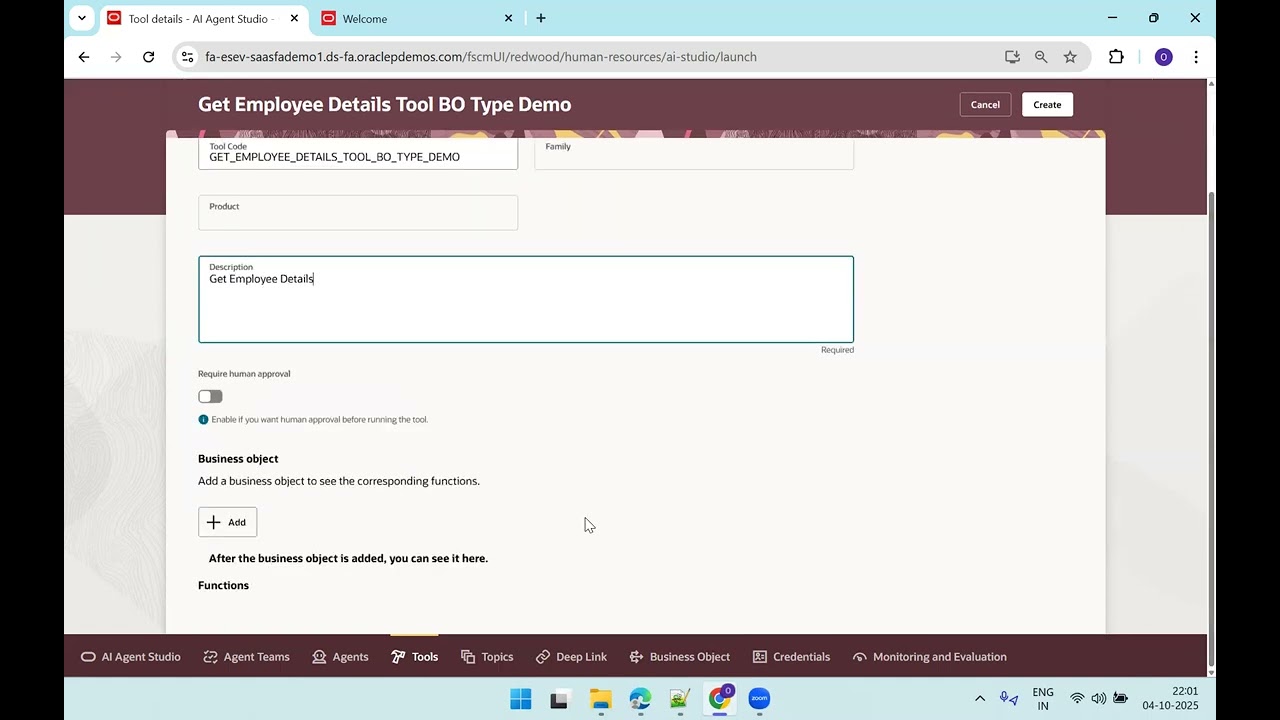Open the Chrome profile avatar
The width and height of the screenshot is (1280, 720).
[x=1163, y=57]
